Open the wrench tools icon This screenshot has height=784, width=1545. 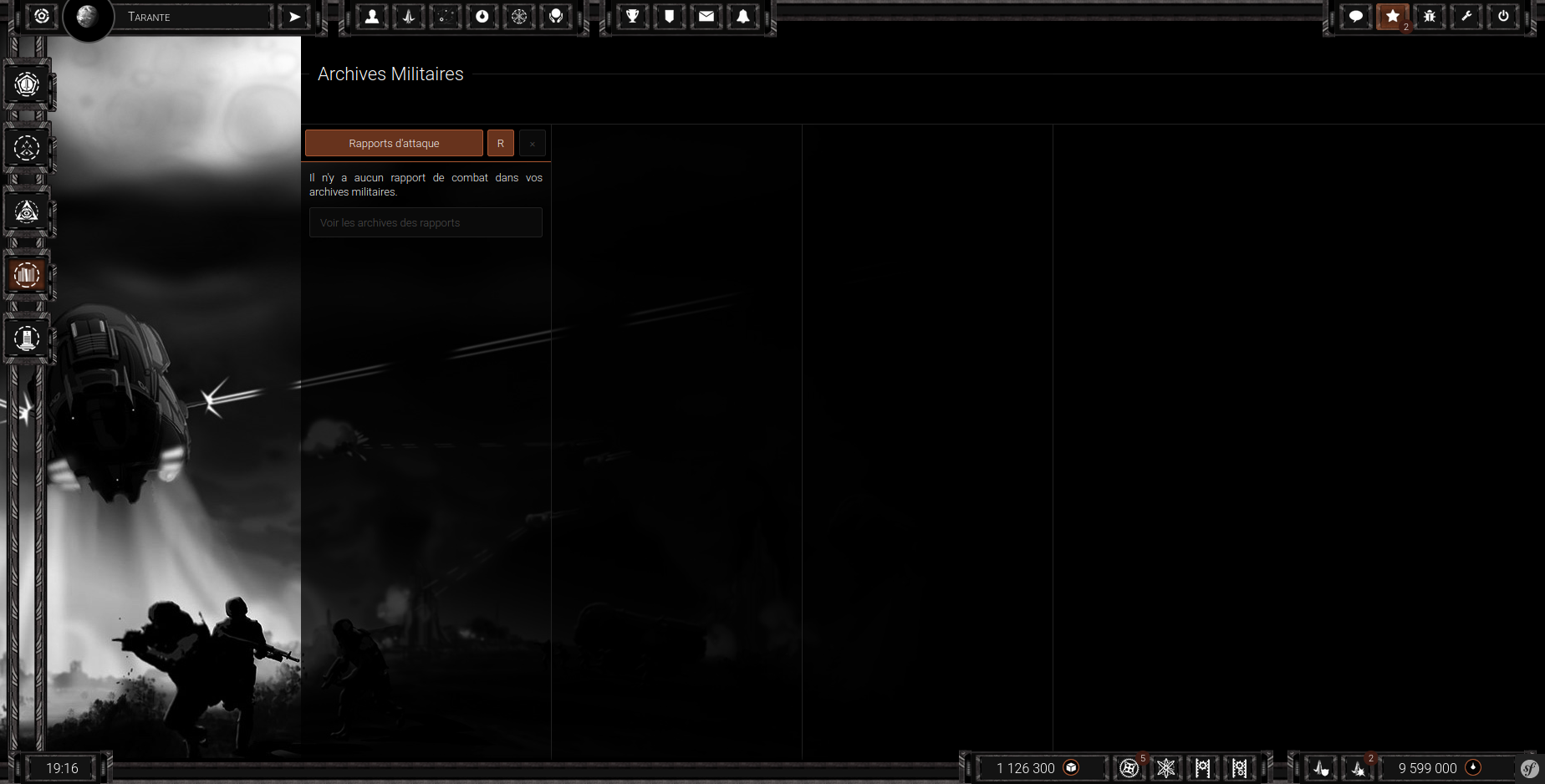point(1466,17)
